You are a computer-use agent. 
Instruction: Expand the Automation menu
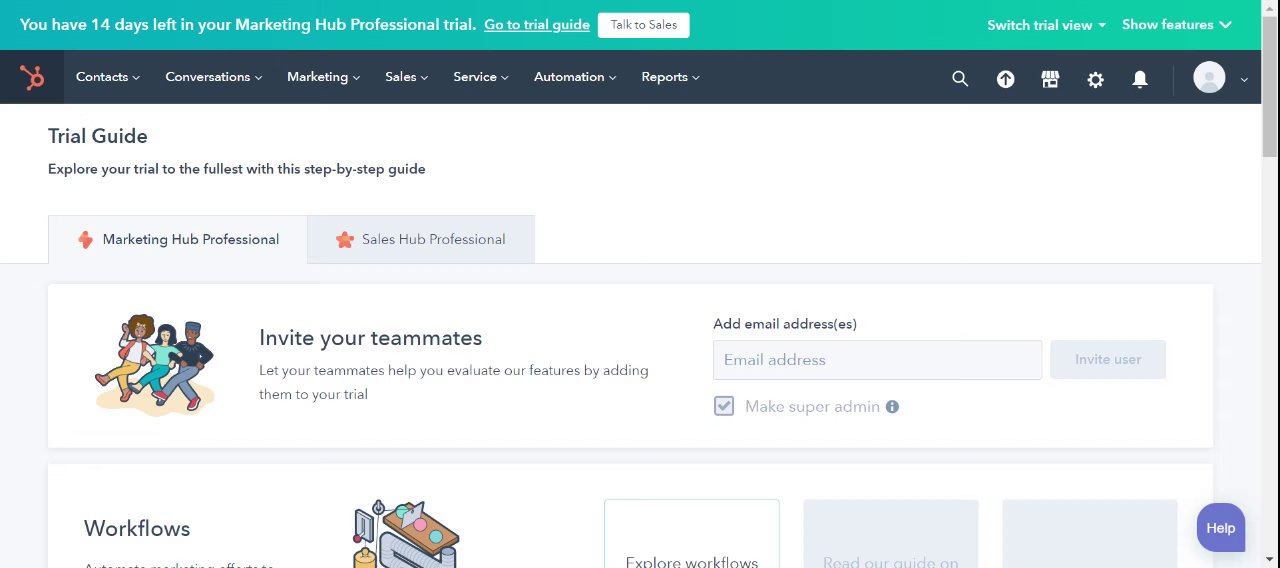coord(575,77)
